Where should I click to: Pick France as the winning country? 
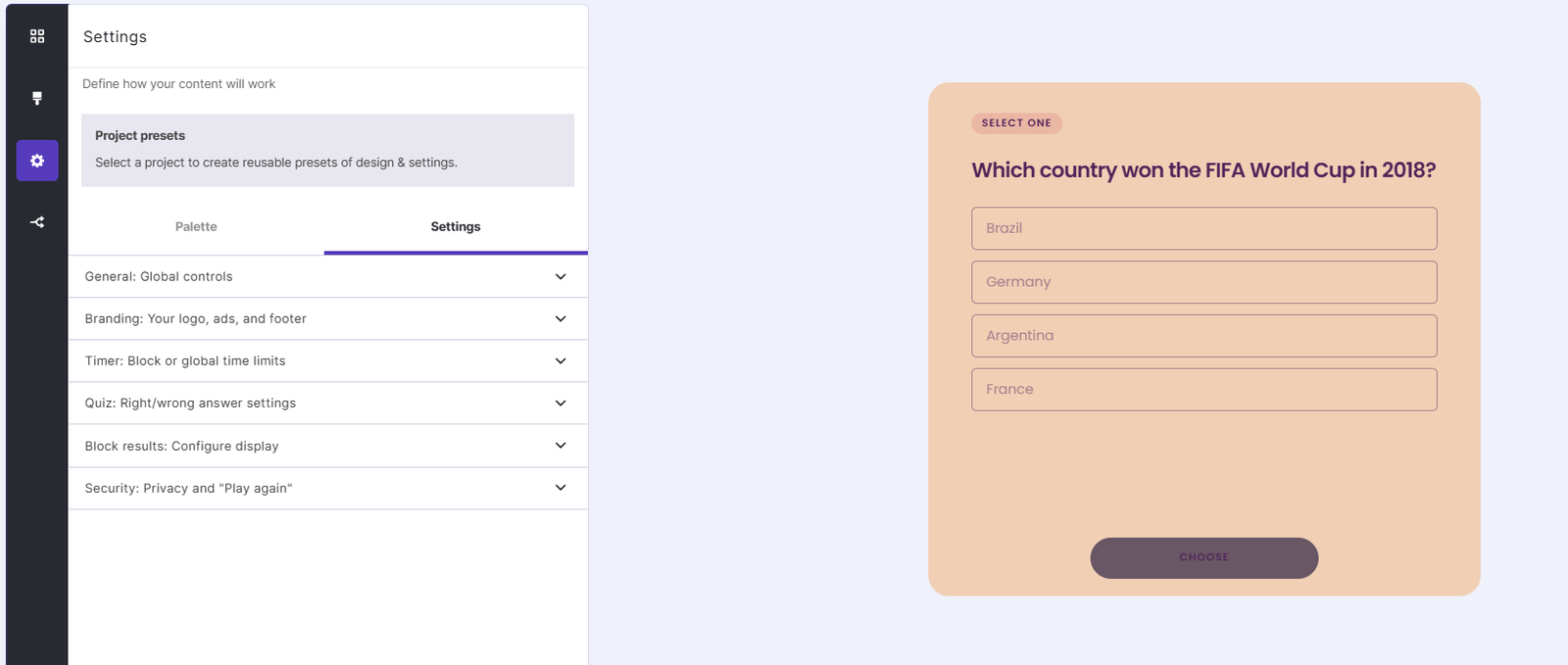[x=1203, y=389]
